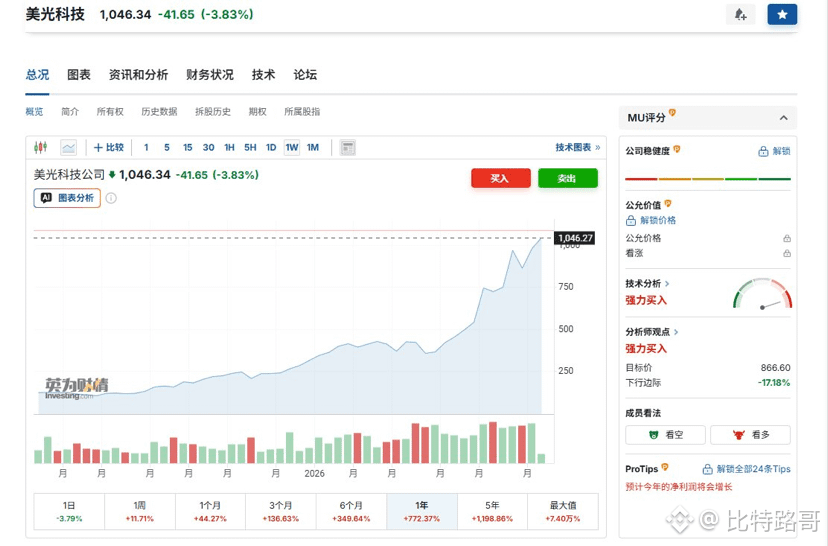This screenshot has height=546, width=828.
Task: Select 概览 sub-tab
Action: (x=34, y=111)
